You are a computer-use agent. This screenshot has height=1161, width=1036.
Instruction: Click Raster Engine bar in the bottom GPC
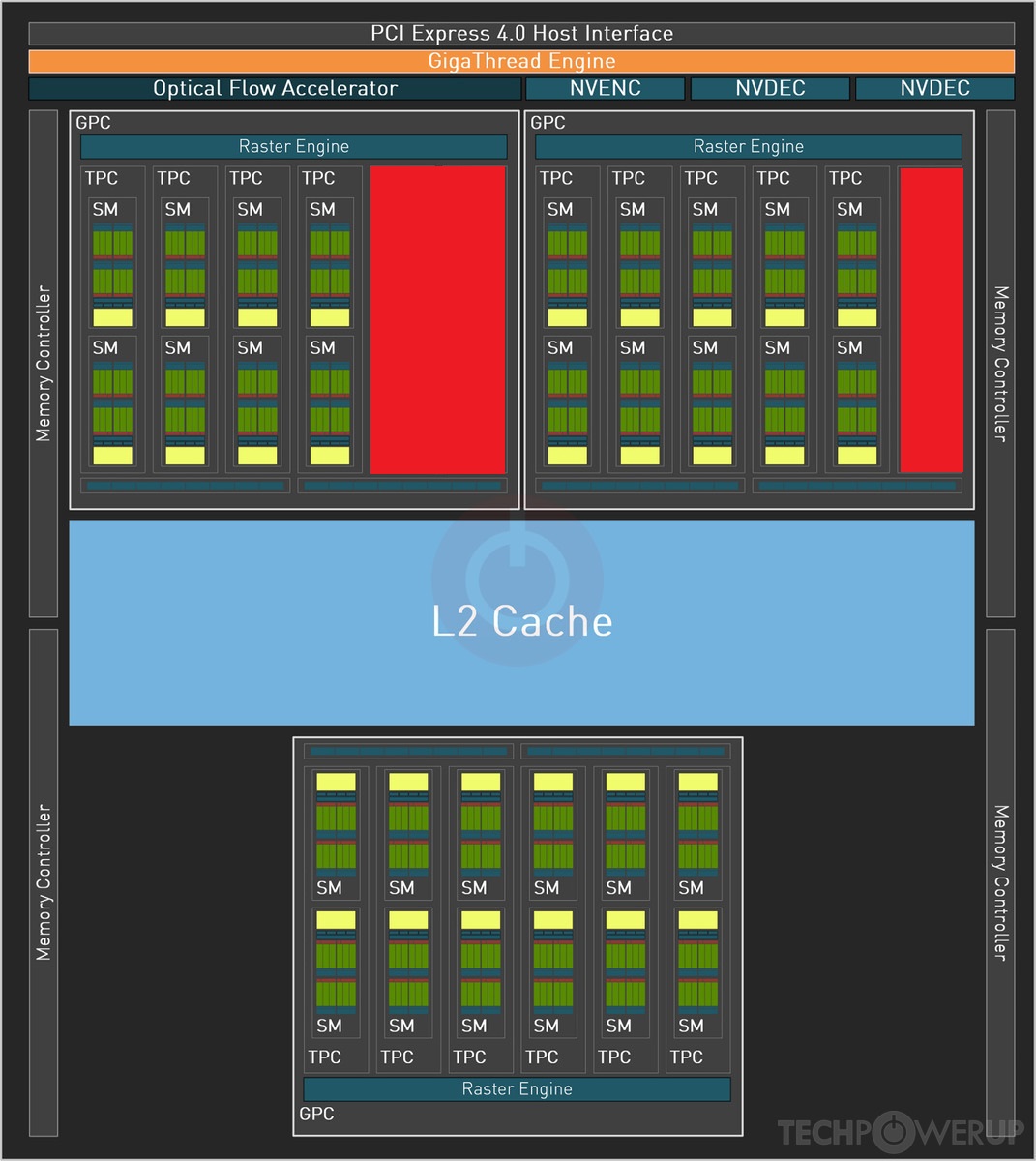tap(518, 1089)
